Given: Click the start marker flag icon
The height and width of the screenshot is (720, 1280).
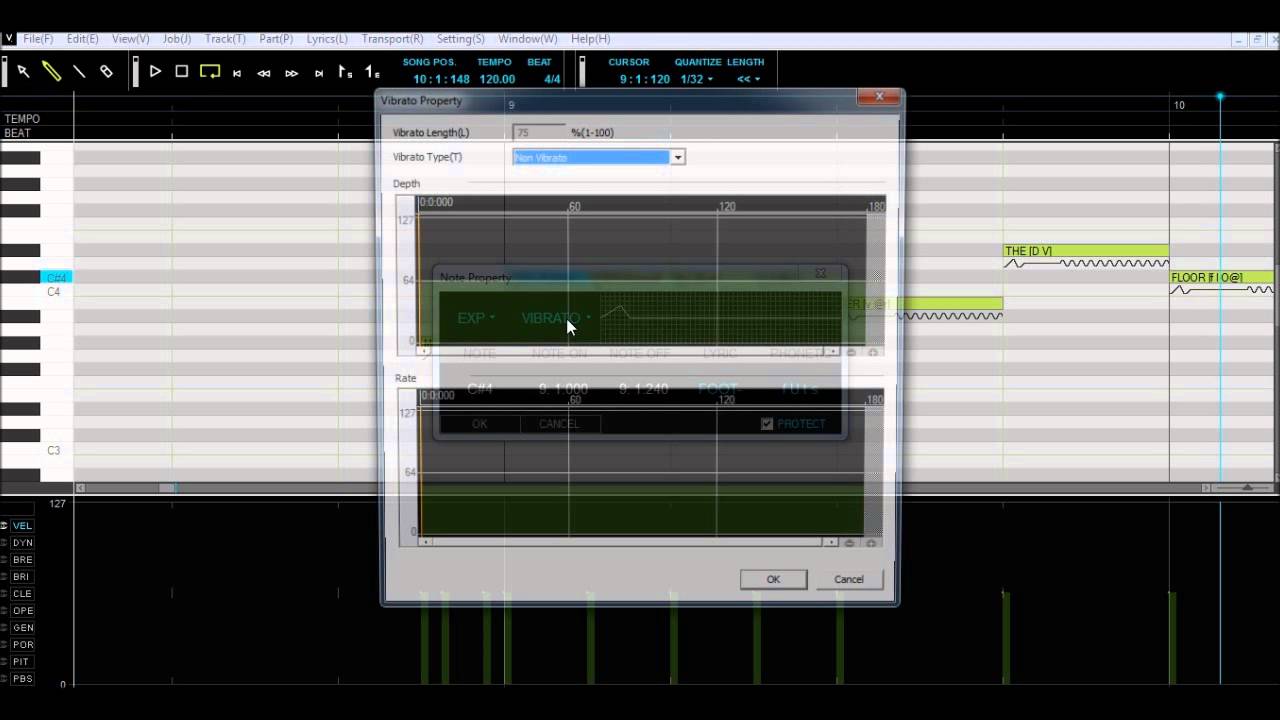Looking at the screenshot, I should coord(345,72).
